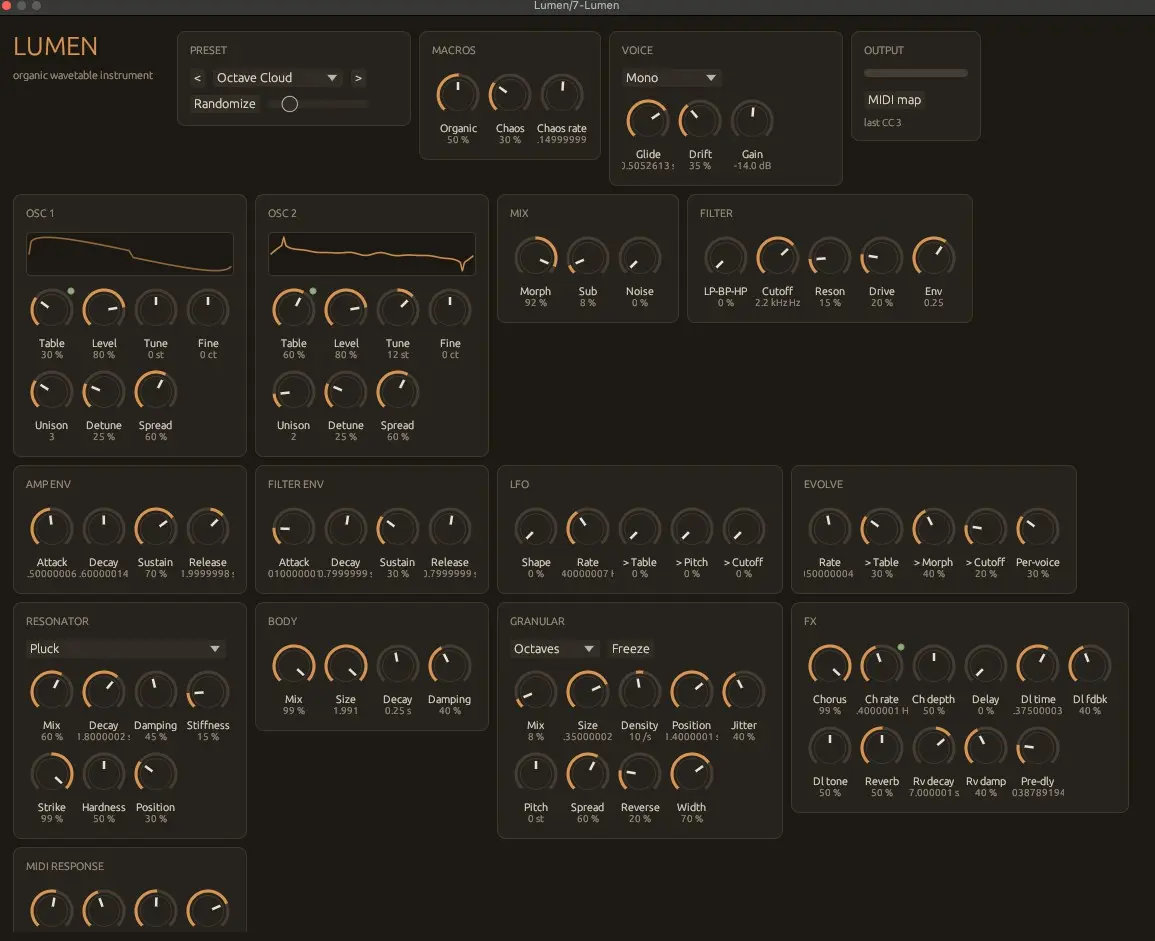
Task: Click the OSC 1 waveform display
Action: [x=130, y=254]
